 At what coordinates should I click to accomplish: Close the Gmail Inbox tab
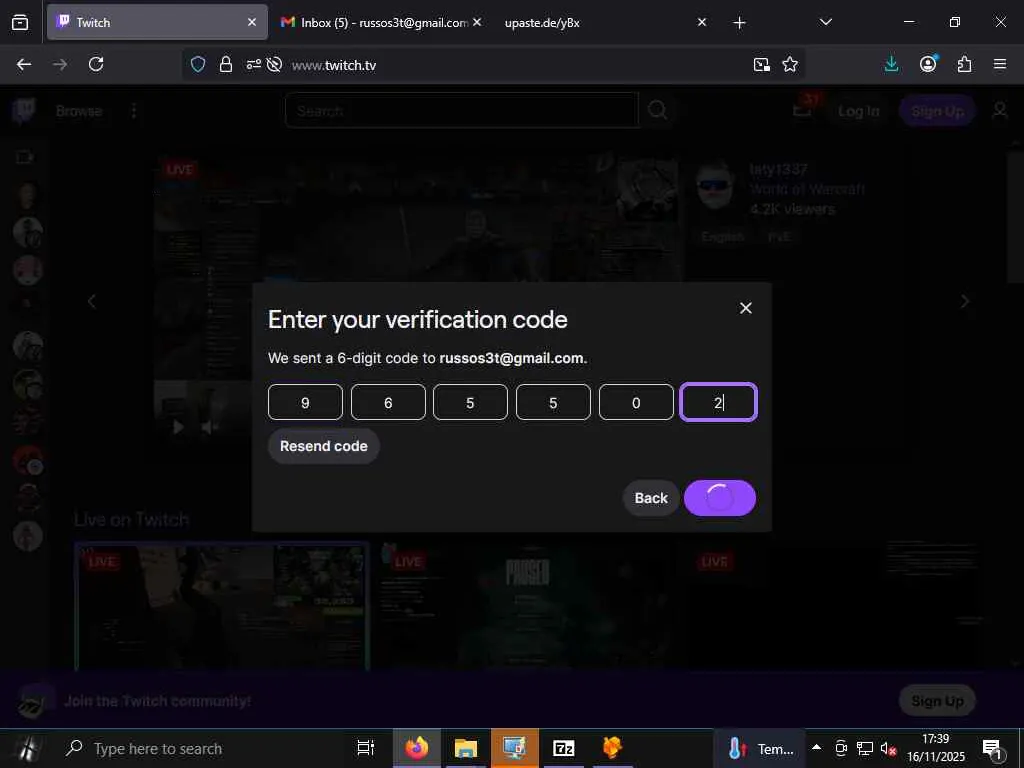(x=477, y=22)
